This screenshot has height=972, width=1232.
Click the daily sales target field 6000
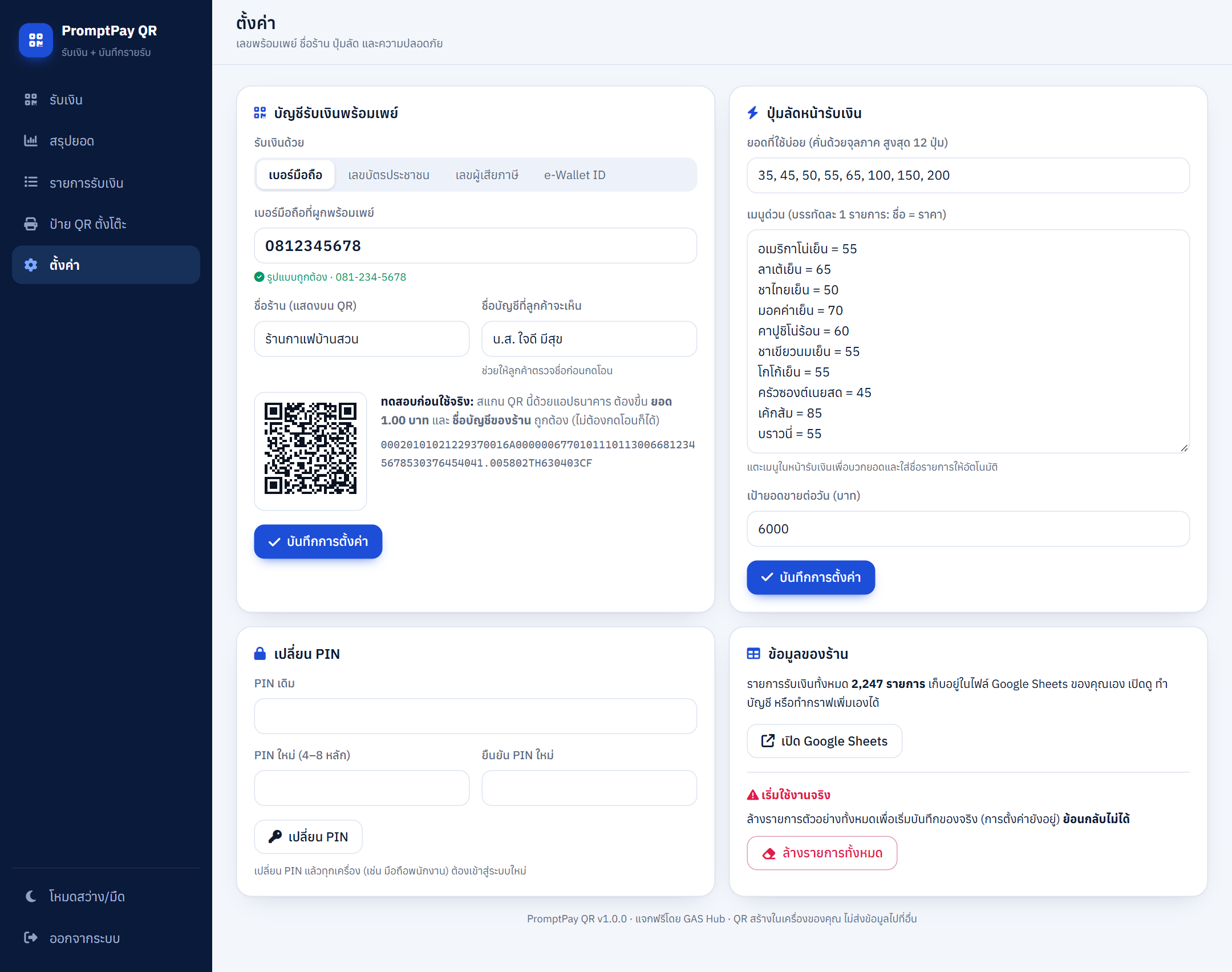click(968, 529)
